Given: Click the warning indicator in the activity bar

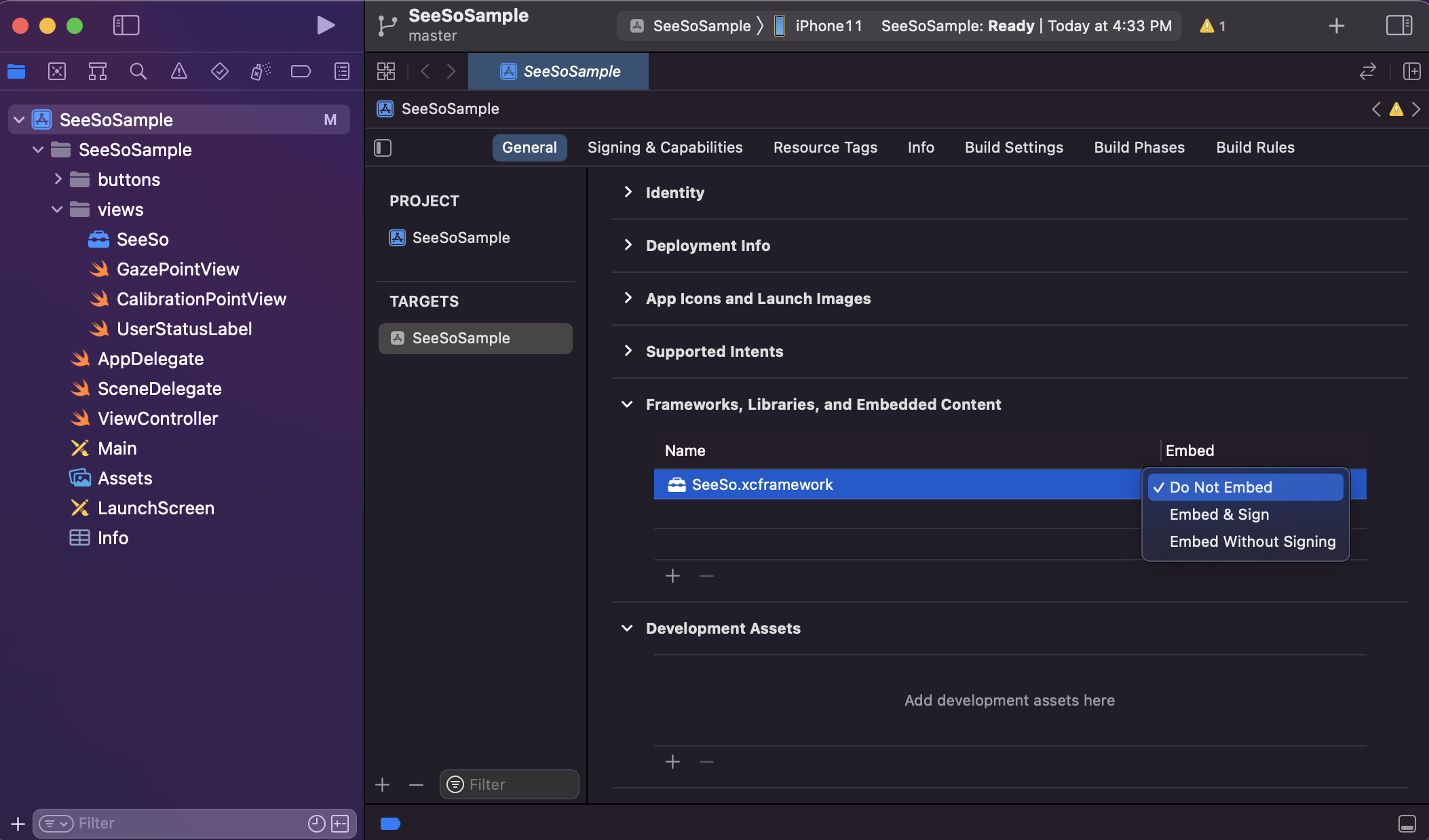Looking at the screenshot, I should pyautogui.click(x=1213, y=26).
